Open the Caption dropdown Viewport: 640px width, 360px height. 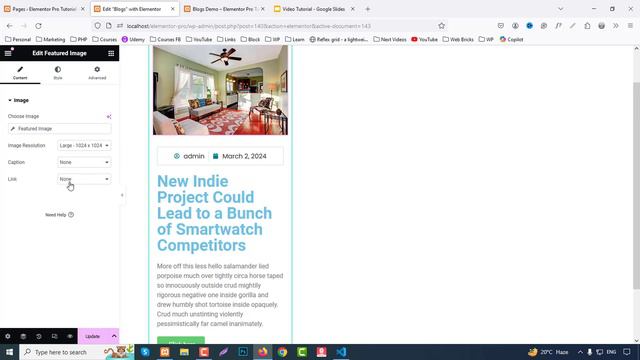click(x=84, y=162)
